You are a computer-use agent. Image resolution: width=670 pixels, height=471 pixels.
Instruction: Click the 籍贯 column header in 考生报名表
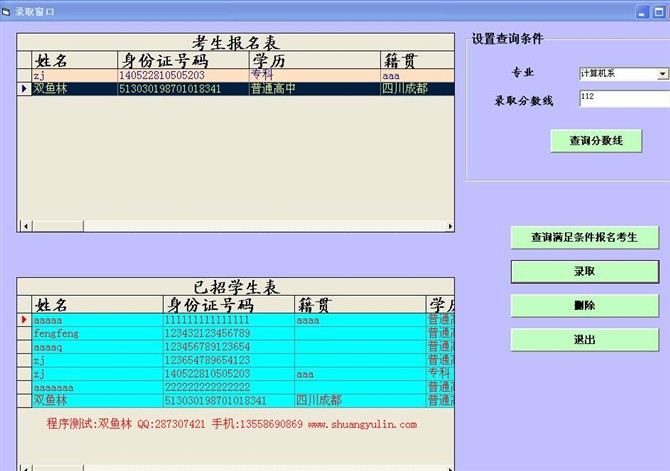click(417, 60)
